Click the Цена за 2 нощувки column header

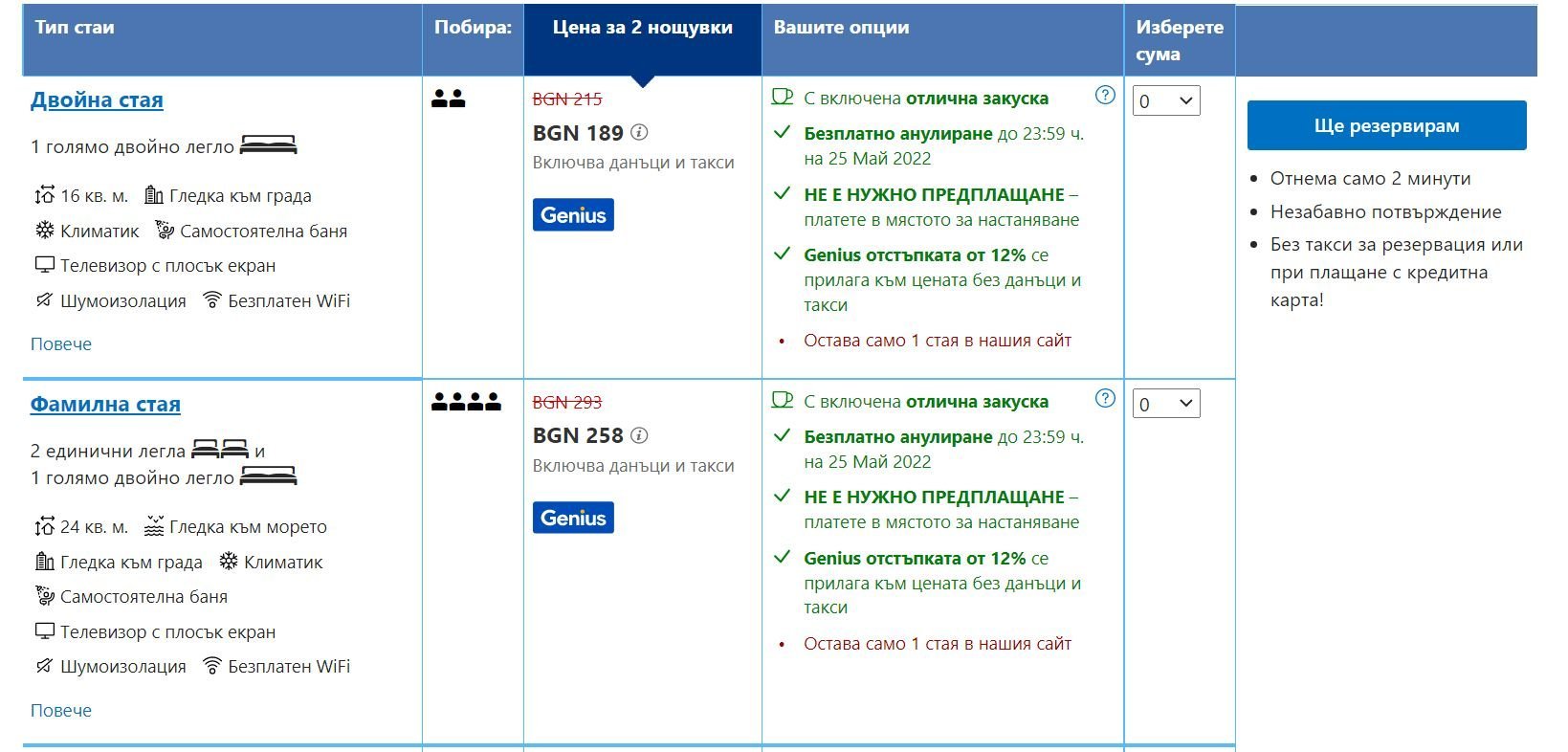pyautogui.click(x=643, y=28)
